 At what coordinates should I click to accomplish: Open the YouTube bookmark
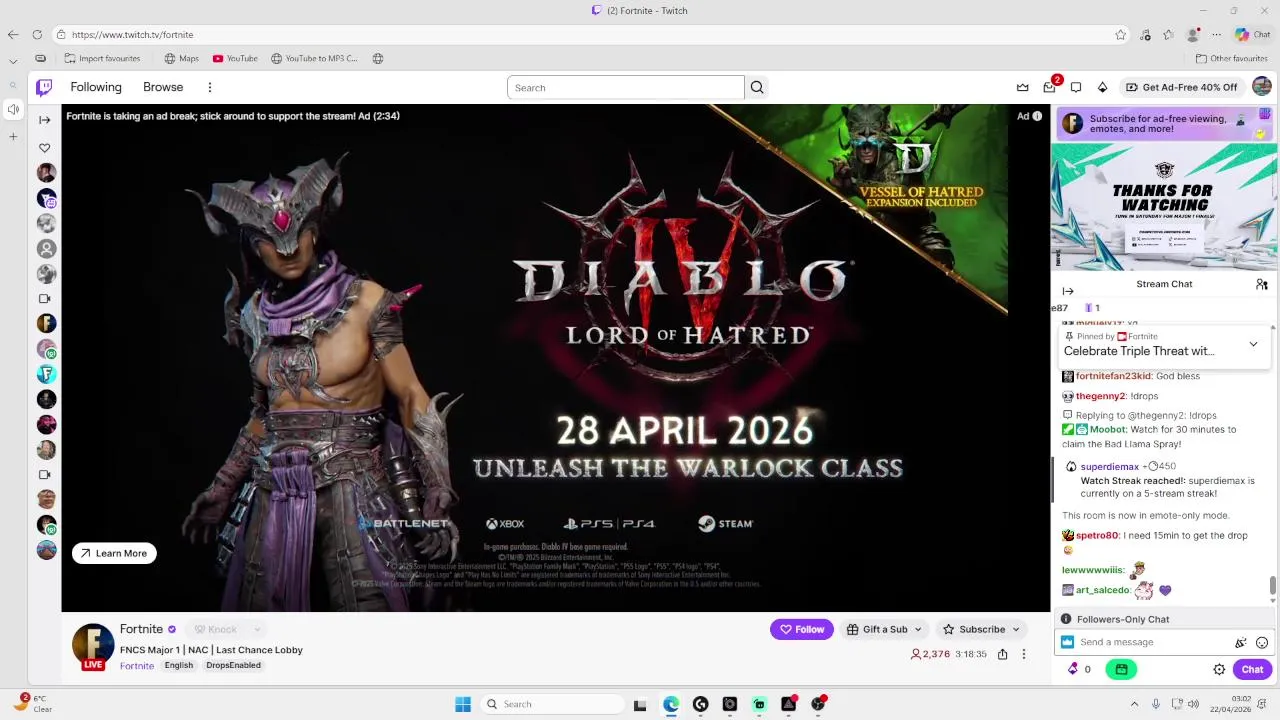(235, 58)
